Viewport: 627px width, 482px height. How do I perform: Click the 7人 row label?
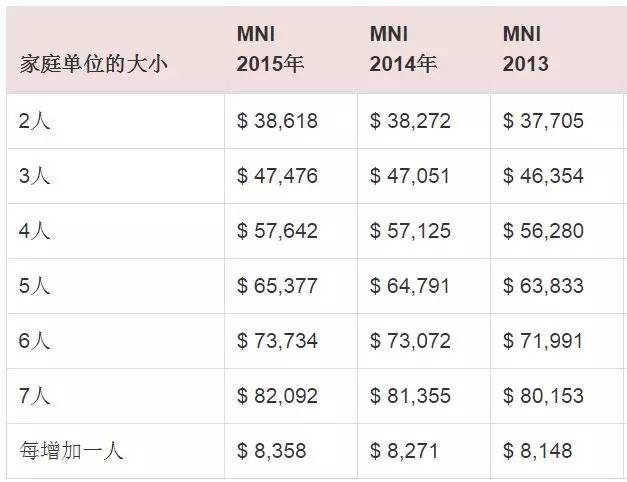(x=34, y=396)
